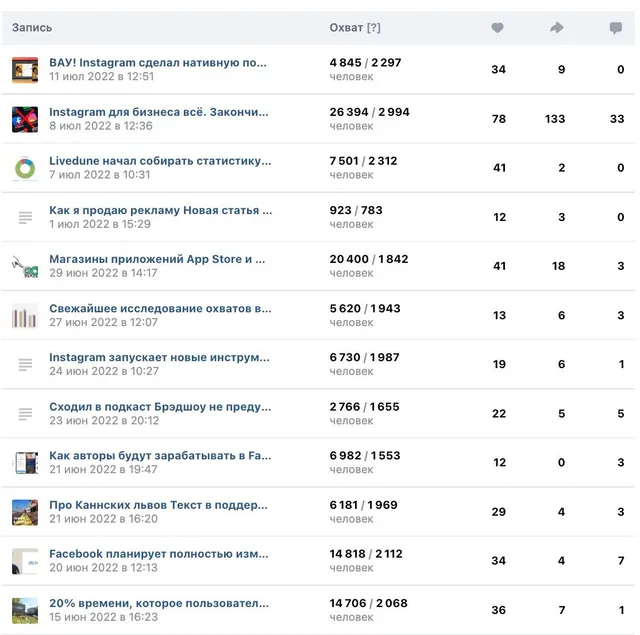
Task: Click date 29 июн 2022 в 14:17
Action: [103, 273]
